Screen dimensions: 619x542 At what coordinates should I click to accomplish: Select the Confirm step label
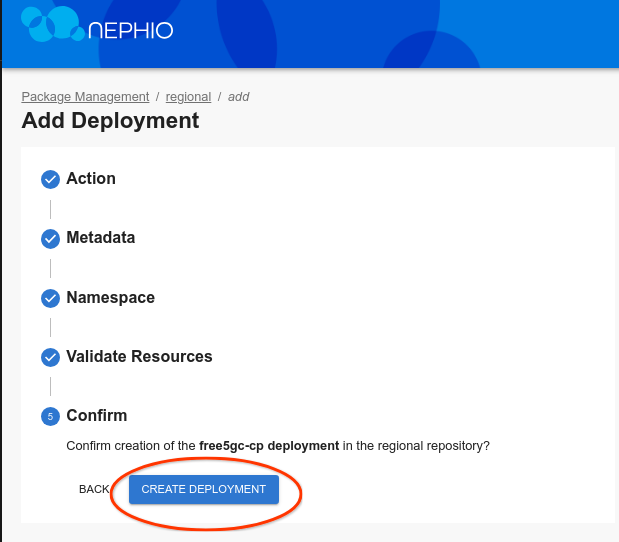pyautogui.click(x=96, y=415)
